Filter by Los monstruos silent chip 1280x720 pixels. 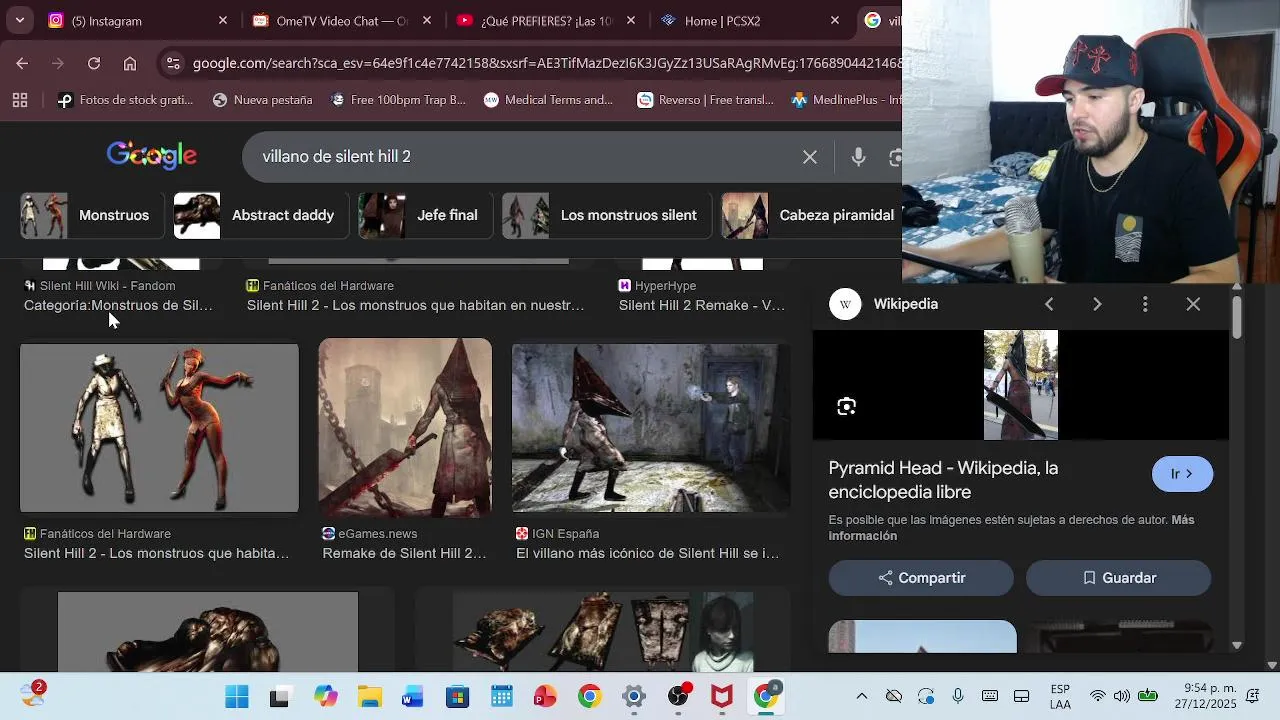coord(606,215)
